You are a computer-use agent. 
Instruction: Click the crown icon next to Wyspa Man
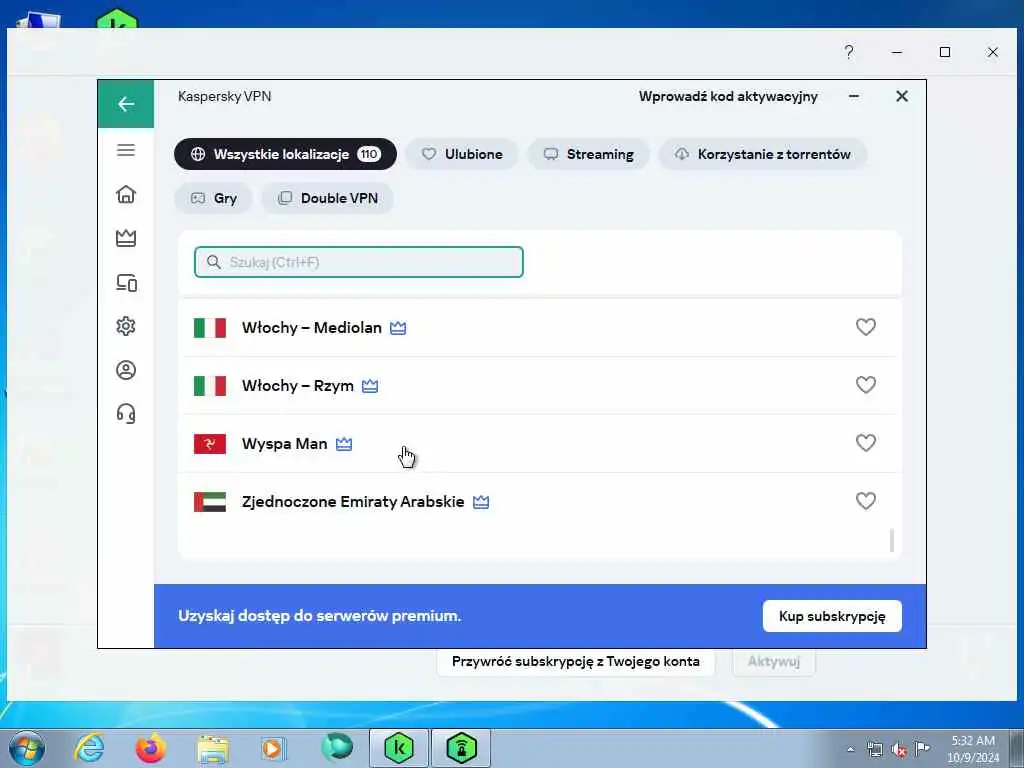pyautogui.click(x=344, y=444)
